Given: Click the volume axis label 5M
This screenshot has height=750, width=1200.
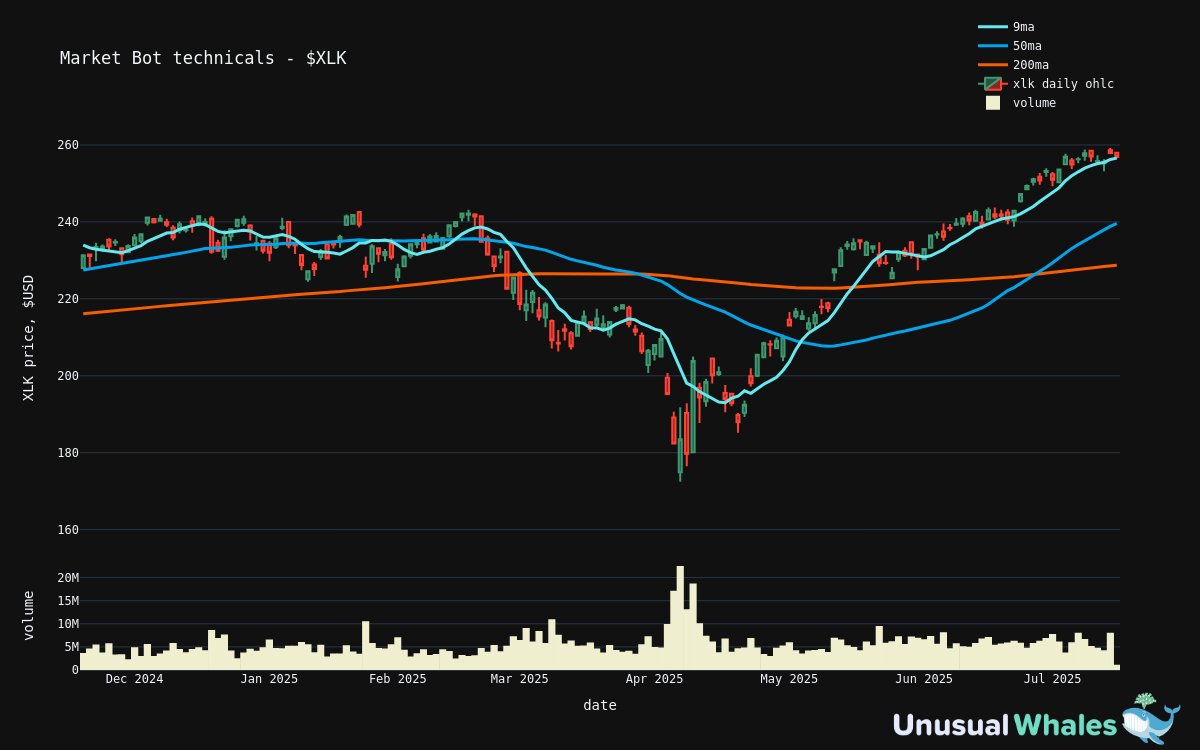Looking at the screenshot, I should (x=71, y=647).
